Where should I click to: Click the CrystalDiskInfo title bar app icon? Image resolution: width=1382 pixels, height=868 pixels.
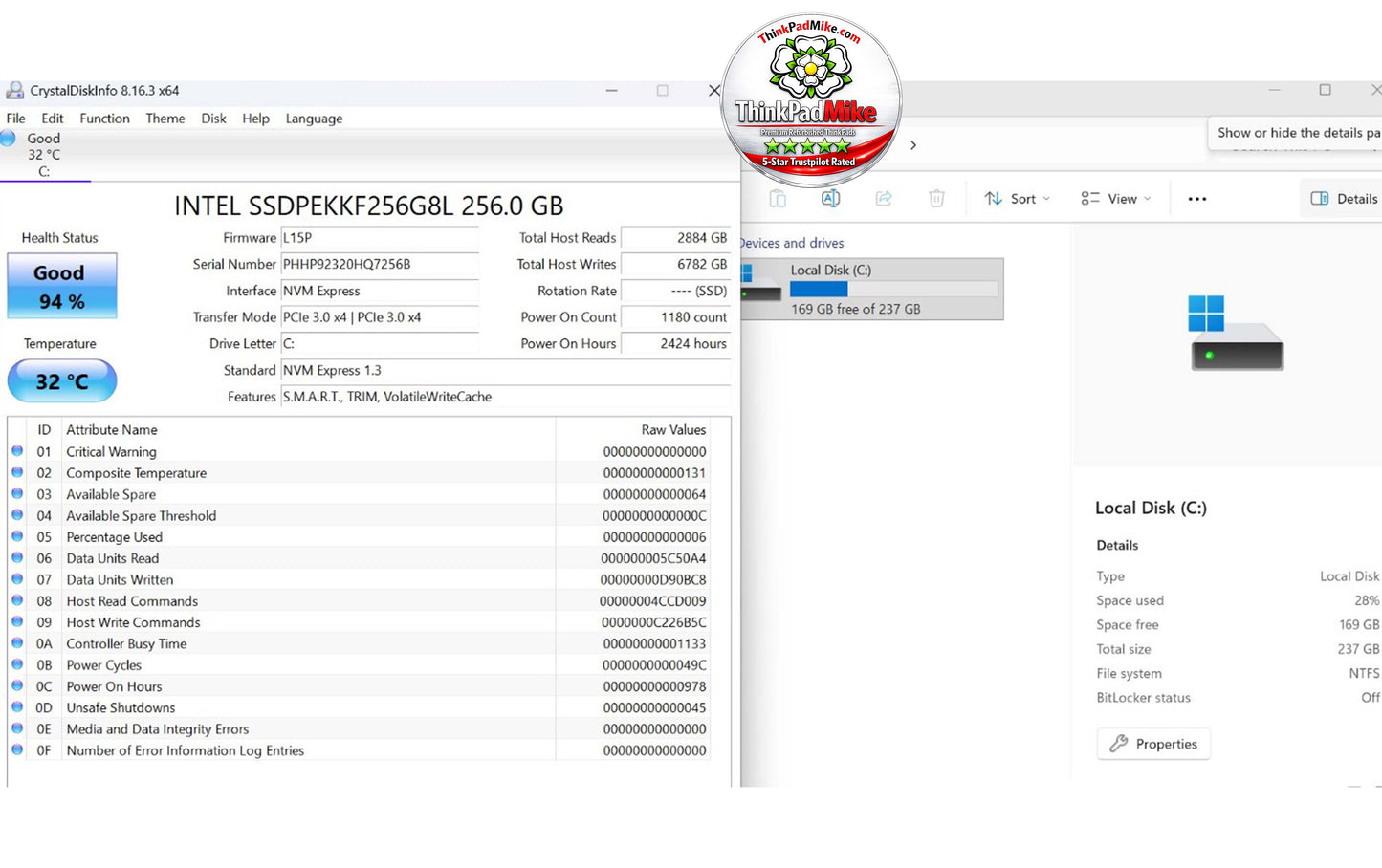click(x=14, y=91)
